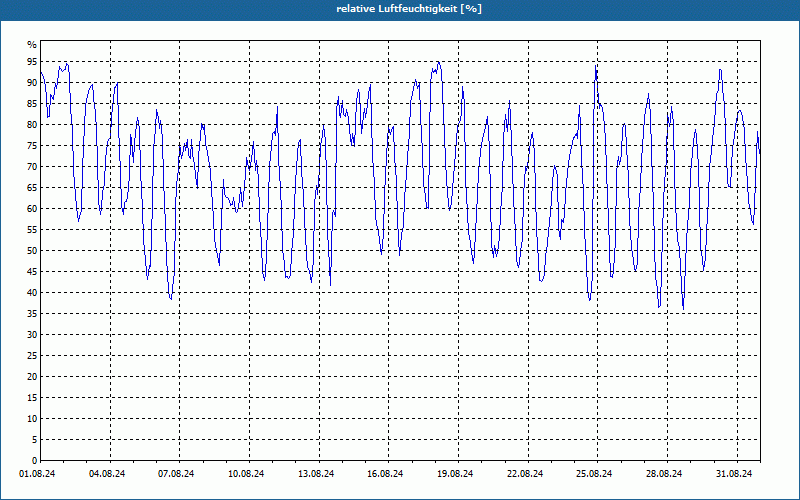Click the y-axis label 85

point(32,104)
